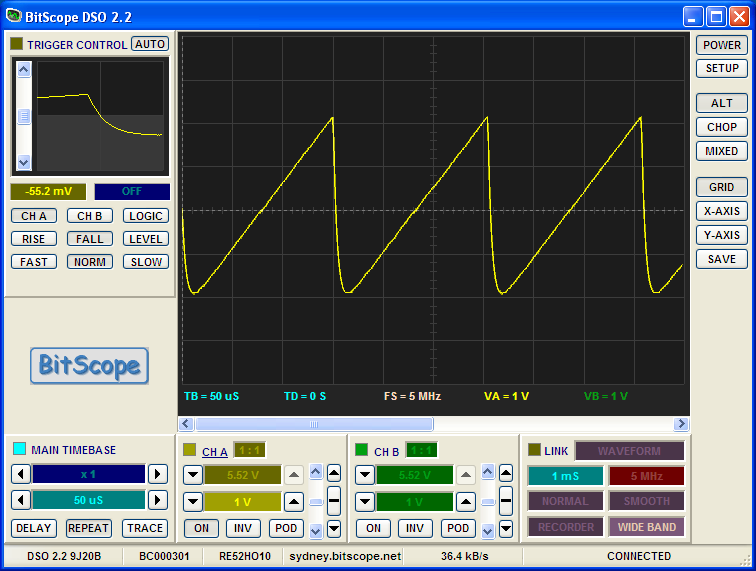
Task: Click the trigger control olive indicator square
Action: coord(16,44)
